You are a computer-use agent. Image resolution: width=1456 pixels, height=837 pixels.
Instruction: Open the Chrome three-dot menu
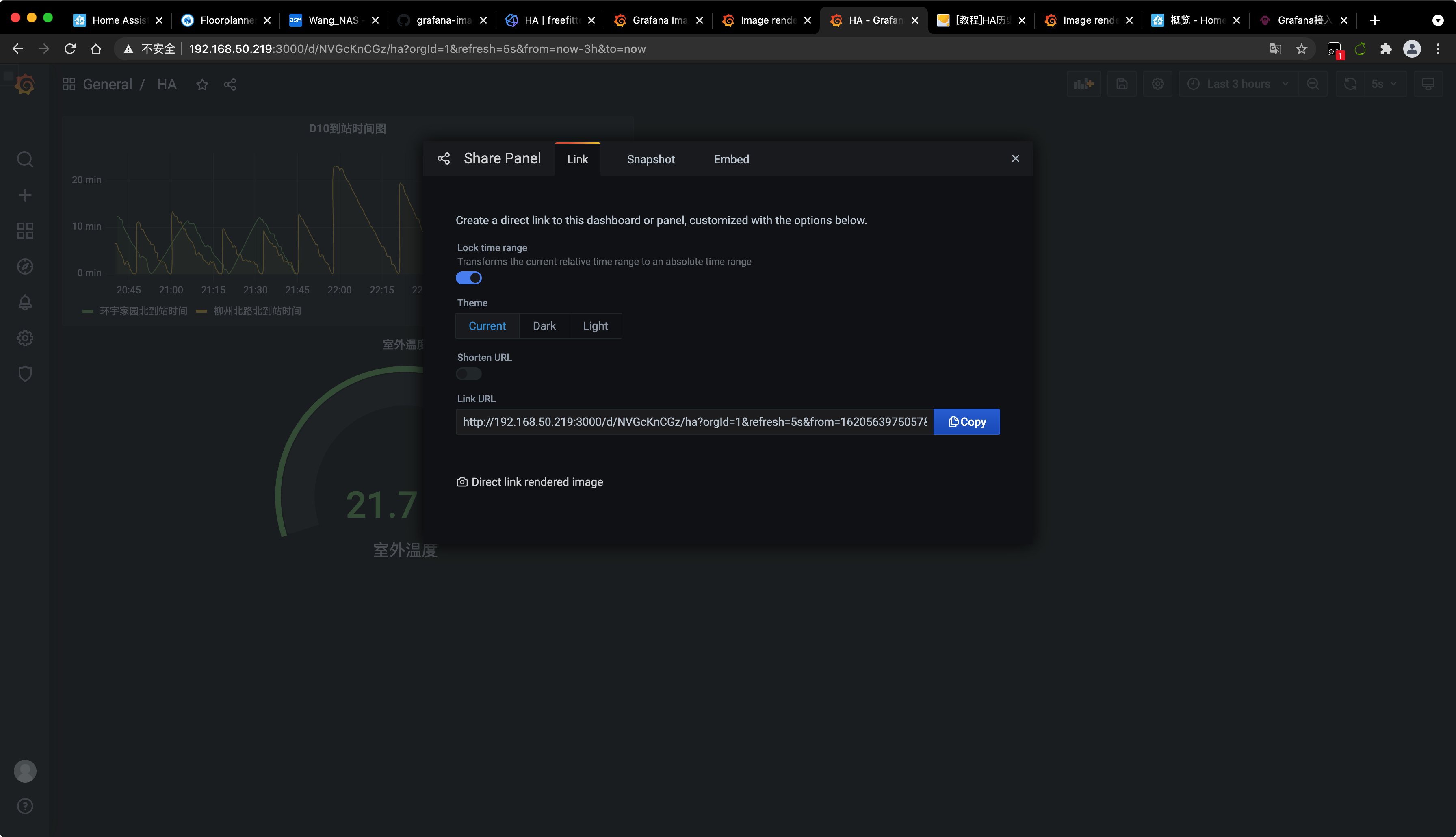click(1438, 49)
